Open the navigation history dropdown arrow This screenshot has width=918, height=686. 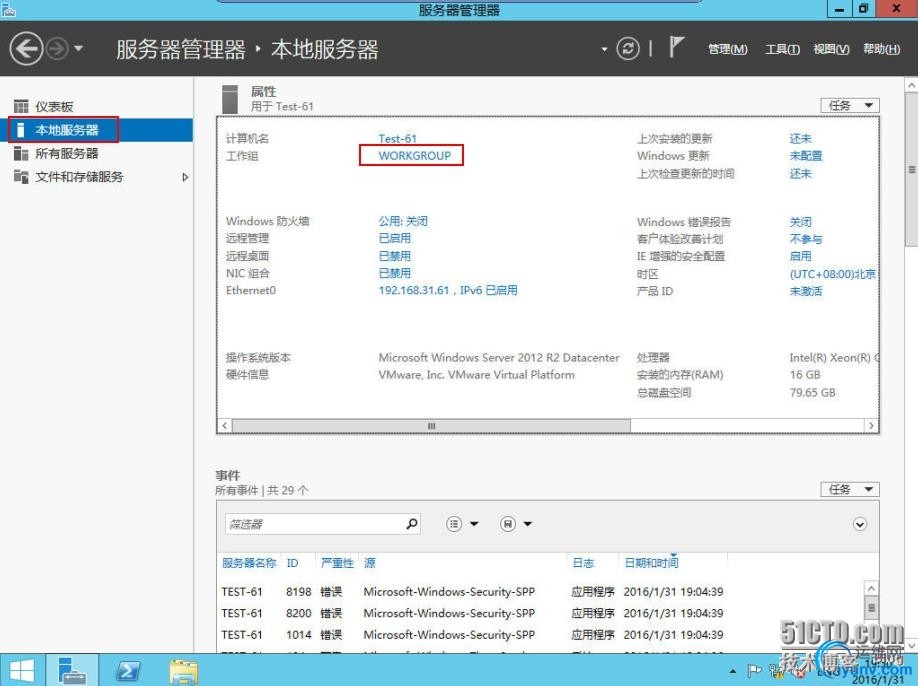pos(78,49)
